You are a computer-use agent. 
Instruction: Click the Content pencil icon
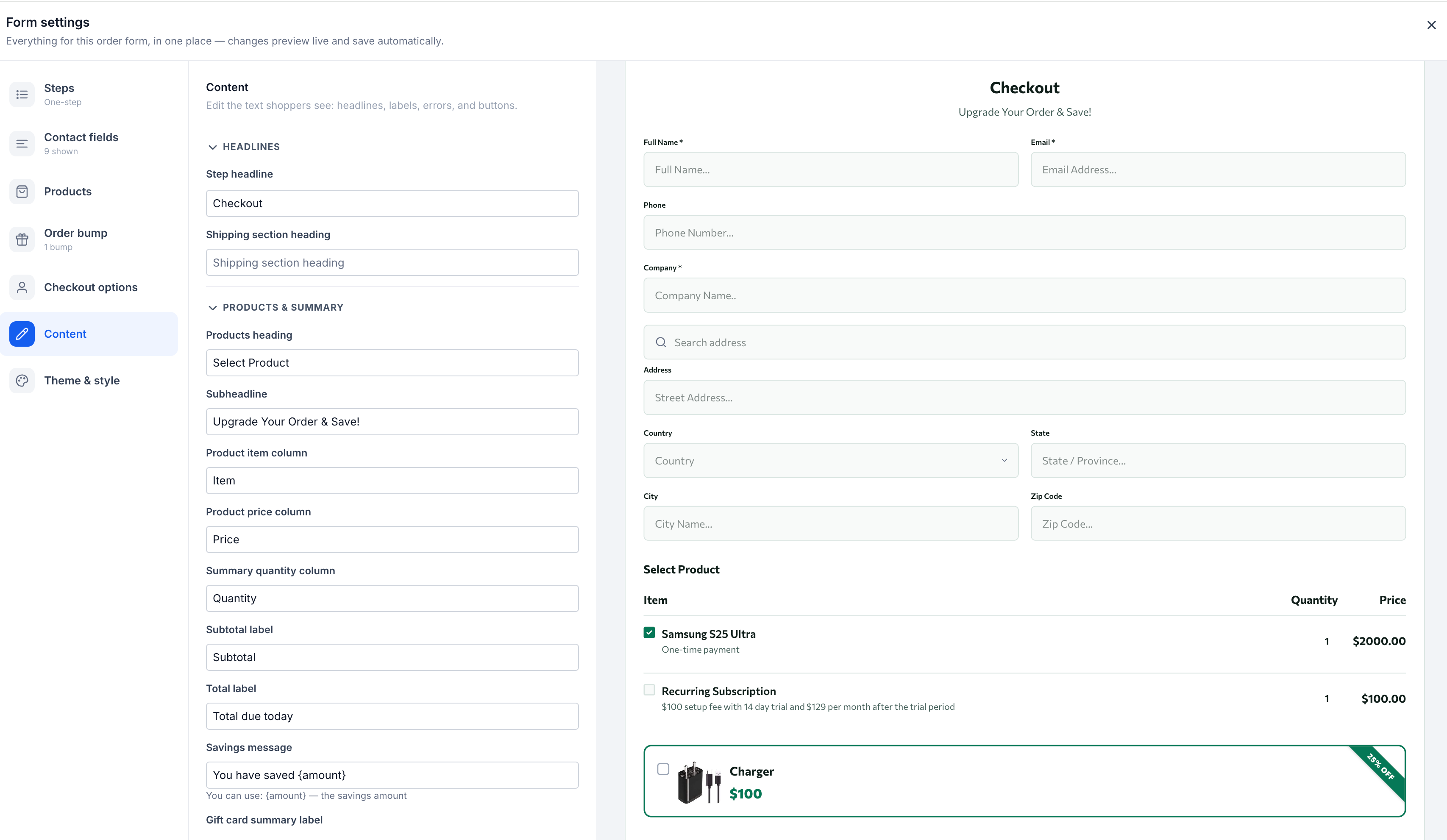22,334
